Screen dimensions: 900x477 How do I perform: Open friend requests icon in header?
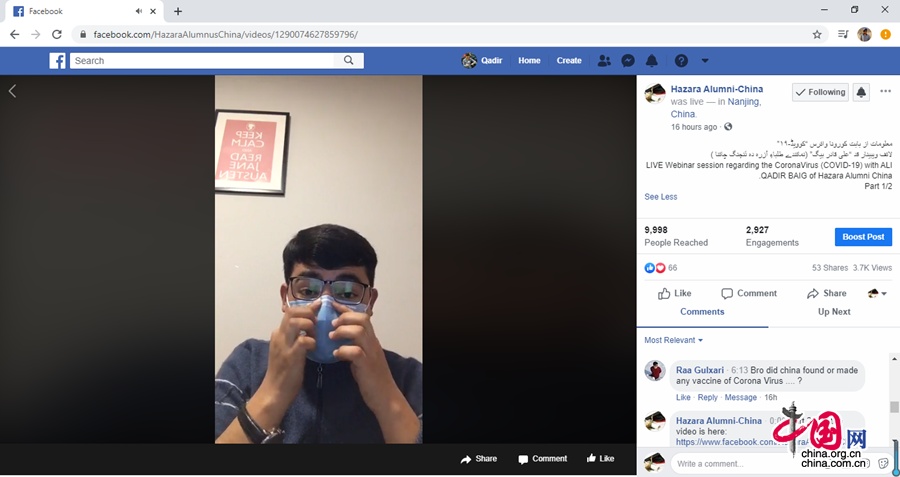(x=604, y=61)
